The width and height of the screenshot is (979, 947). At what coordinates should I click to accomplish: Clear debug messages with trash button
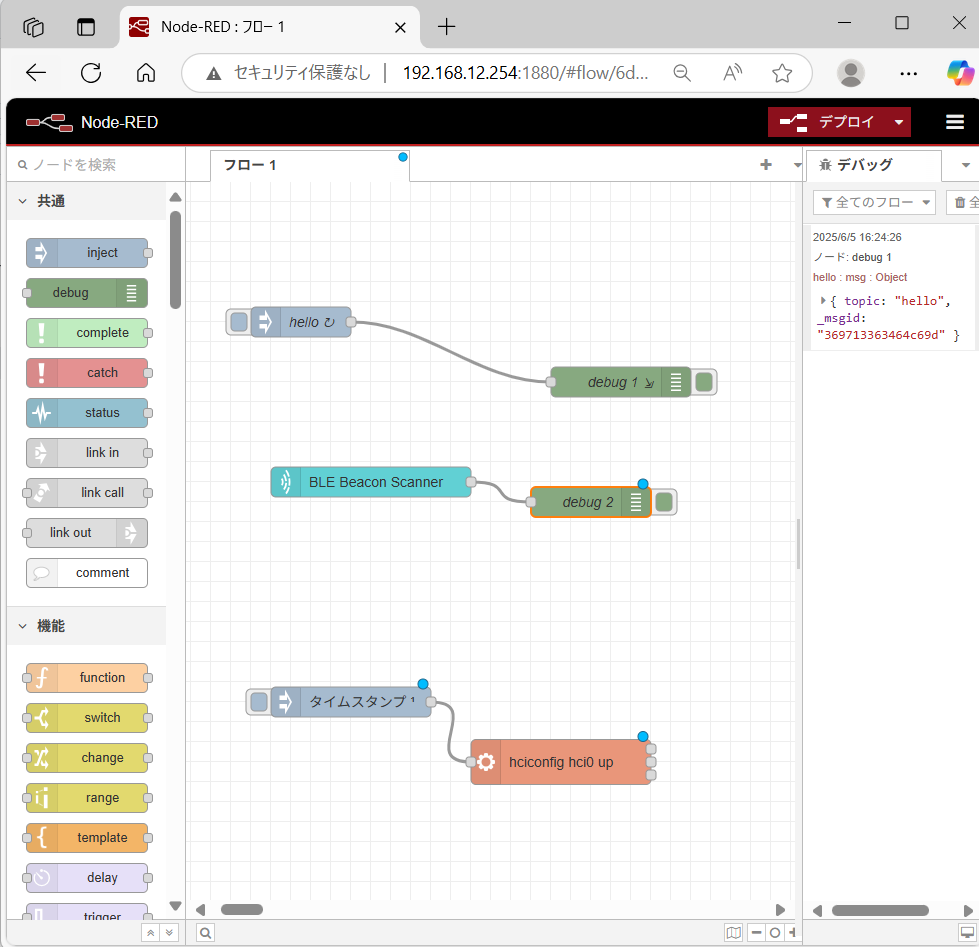coord(964,202)
